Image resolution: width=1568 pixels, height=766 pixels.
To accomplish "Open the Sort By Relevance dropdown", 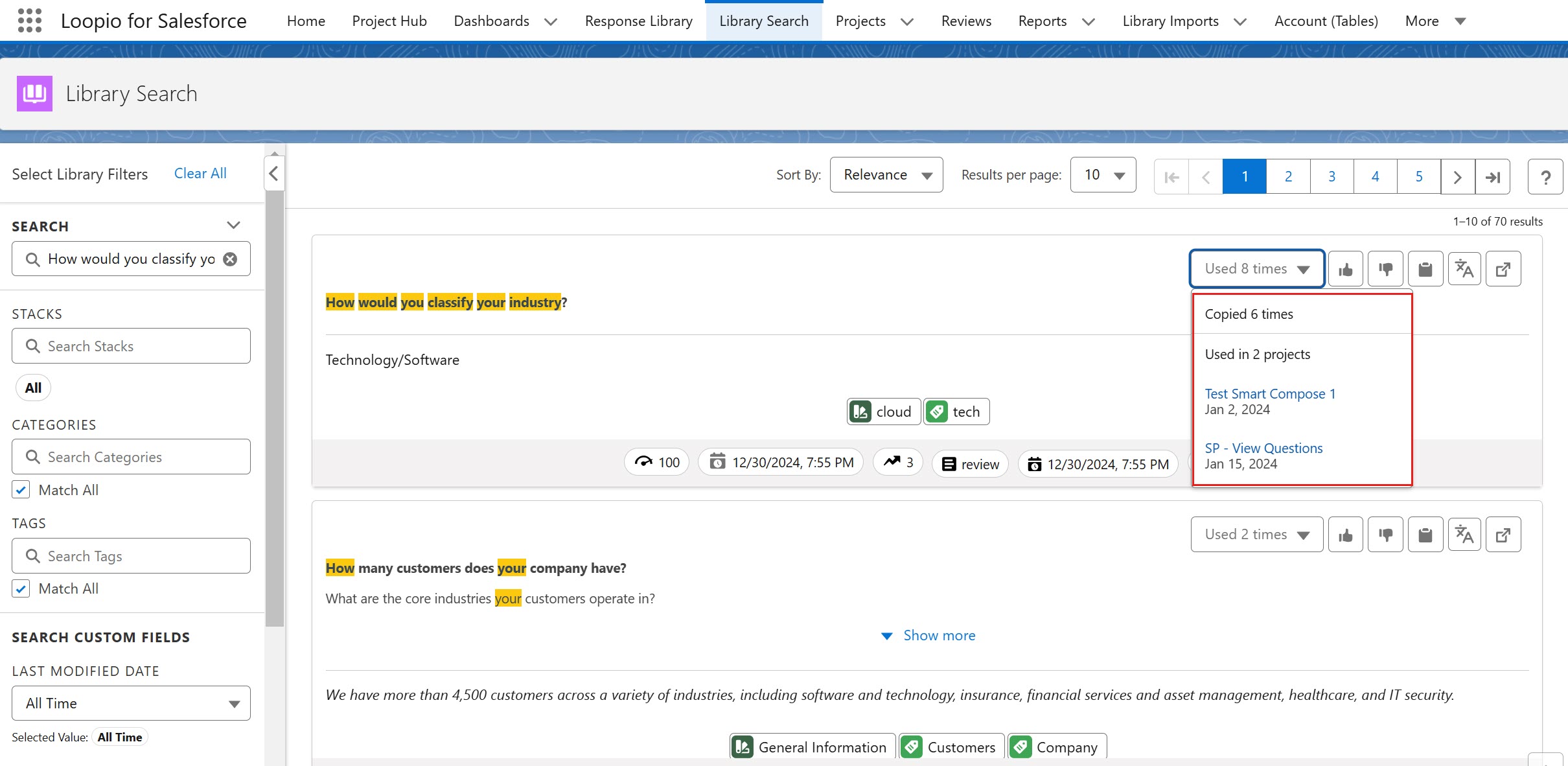I will 886,175.
